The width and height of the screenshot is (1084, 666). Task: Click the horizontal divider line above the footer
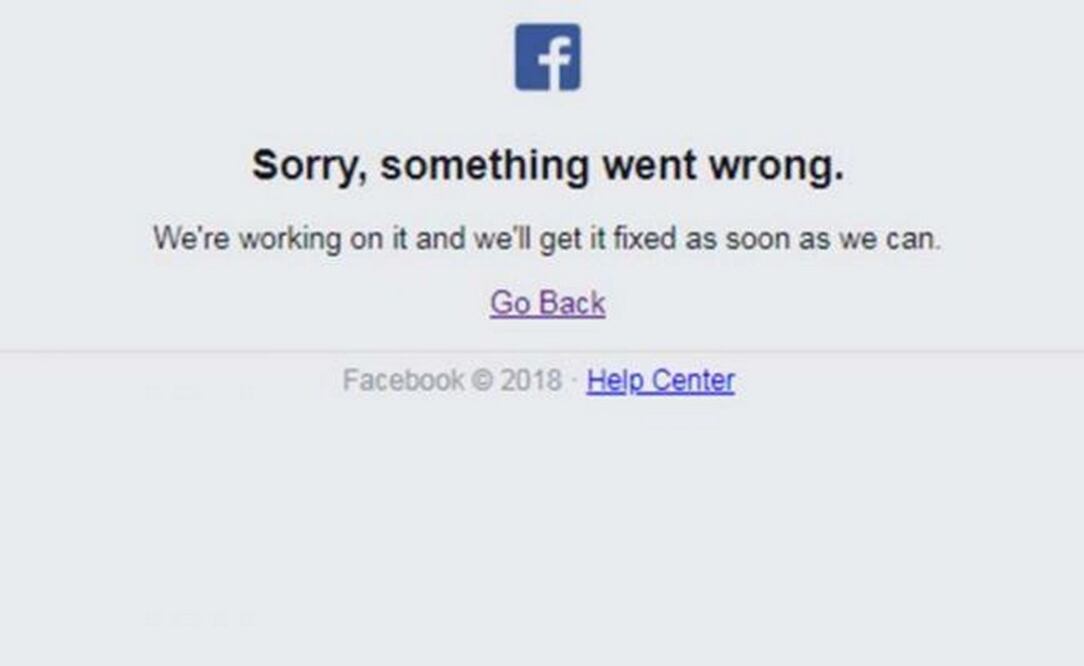pyautogui.click(x=542, y=351)
